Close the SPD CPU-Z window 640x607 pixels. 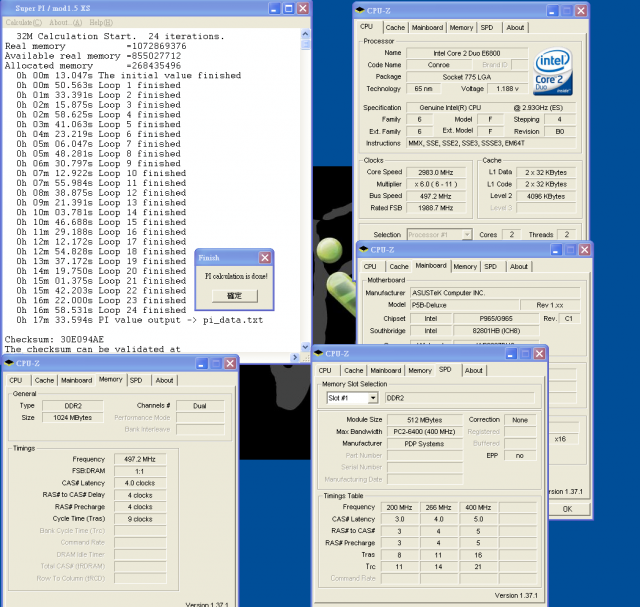540,354
